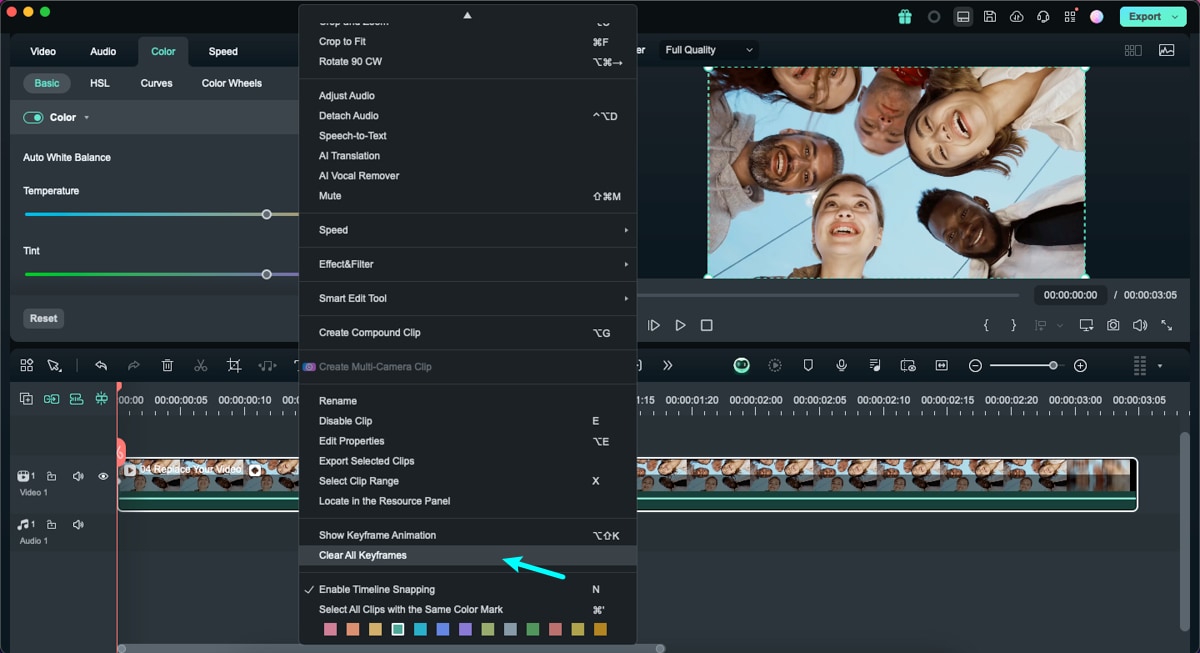Viewport: 1200px width, 653px height.
Task: Adjust preview volume speaker icon
Action: [x=1139, y=325]
